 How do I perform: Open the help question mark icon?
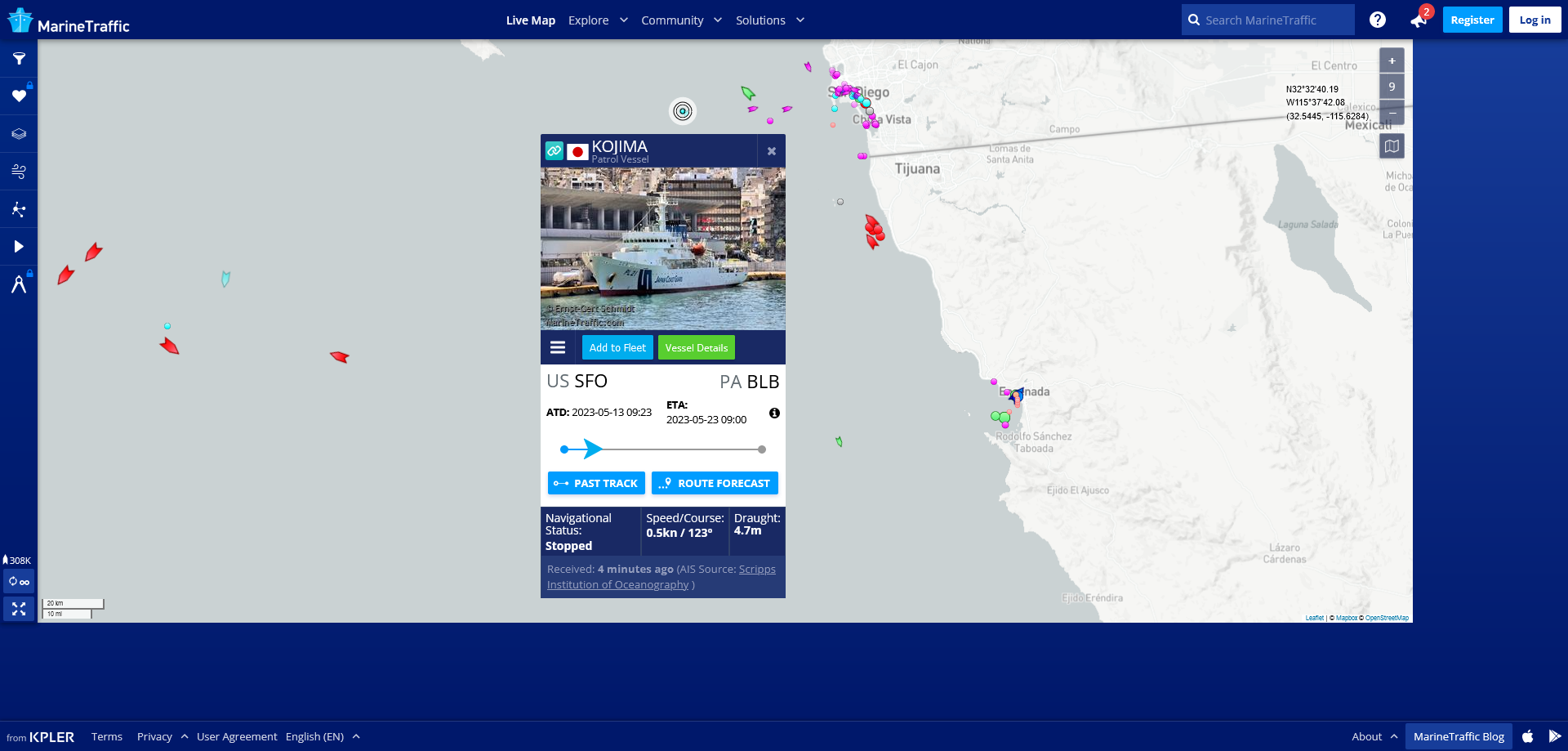click(x=1378, y=20)
